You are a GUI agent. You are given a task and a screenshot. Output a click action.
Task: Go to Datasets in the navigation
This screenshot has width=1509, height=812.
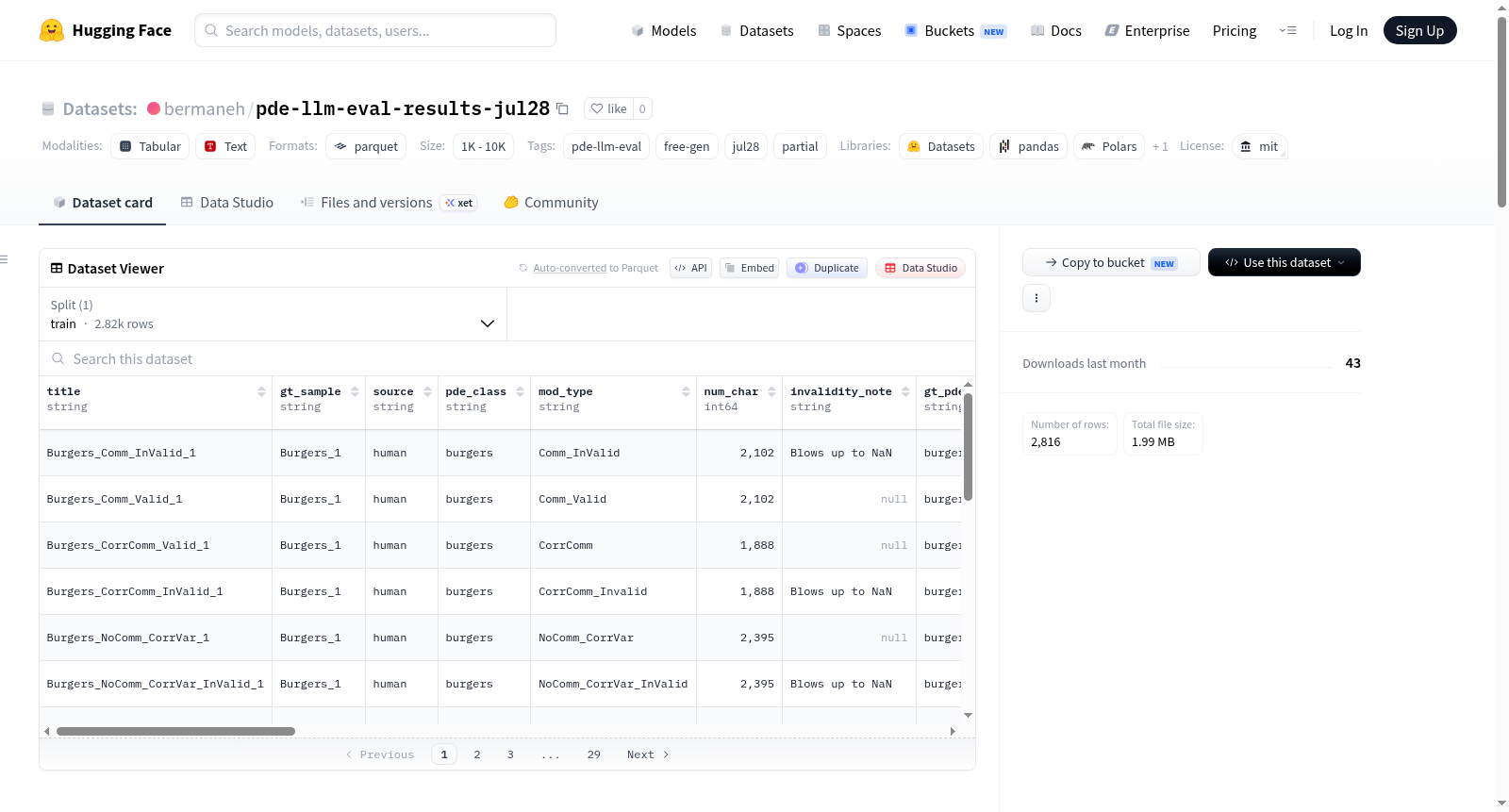pos(756,30)
